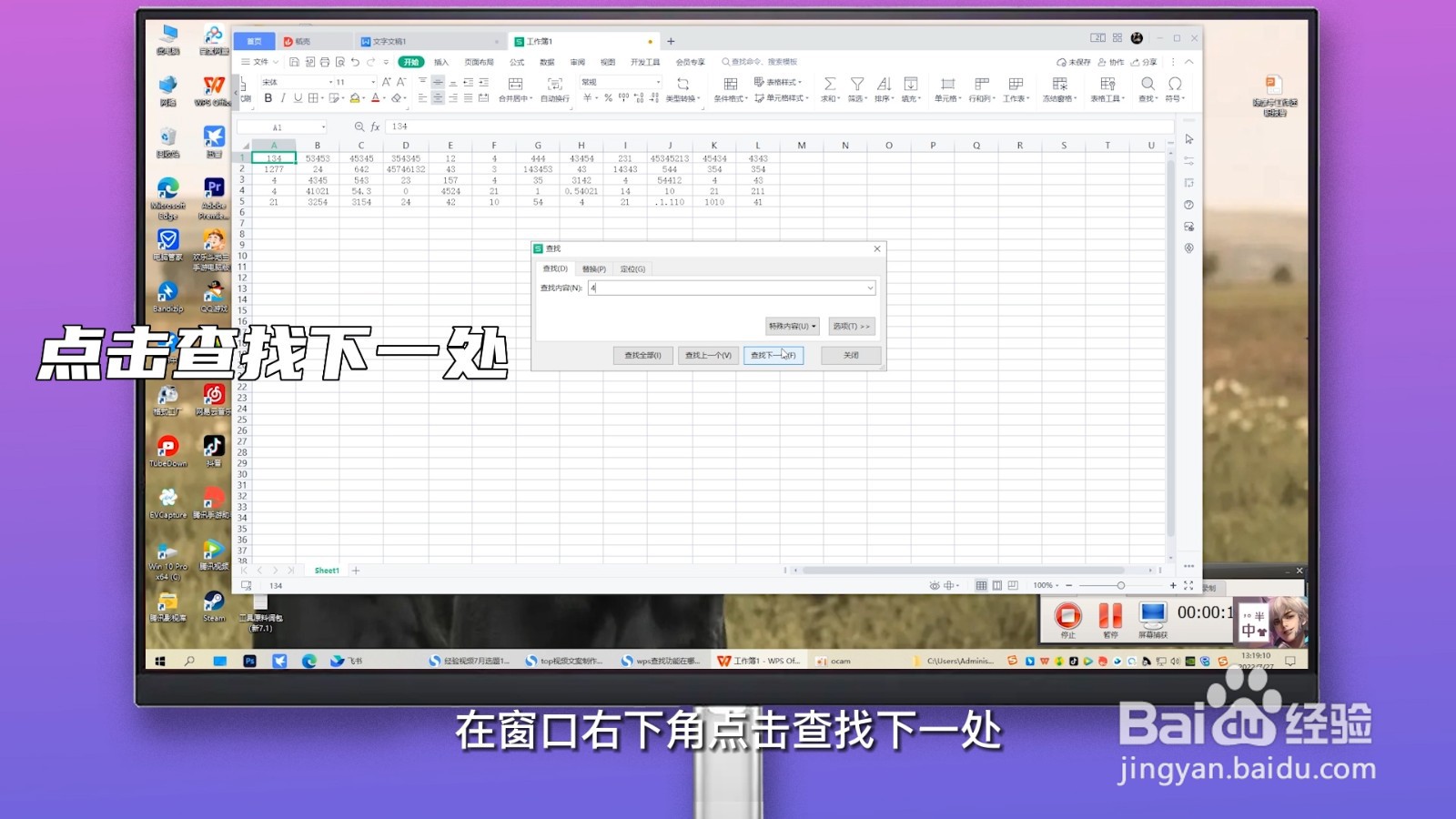
Task: Click the eraser clear-format icon
Action: point(397,97)
